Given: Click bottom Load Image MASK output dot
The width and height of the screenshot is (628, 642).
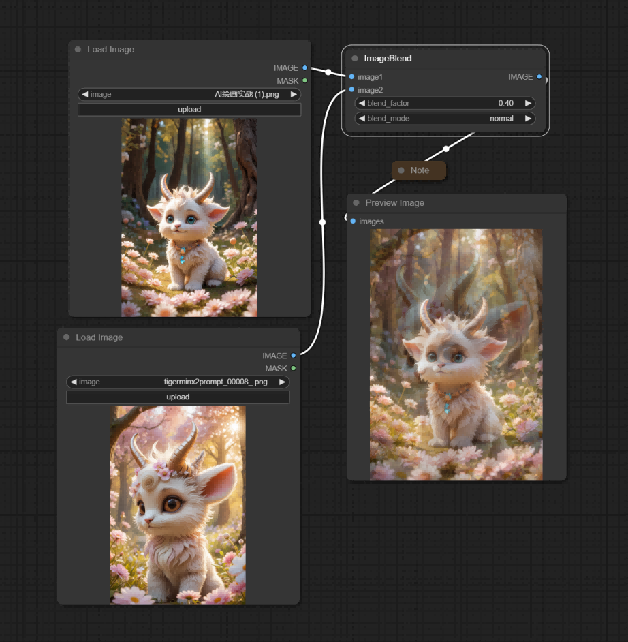Looking at the screenshot, I should pyautogui.click(x=294, y=368).
